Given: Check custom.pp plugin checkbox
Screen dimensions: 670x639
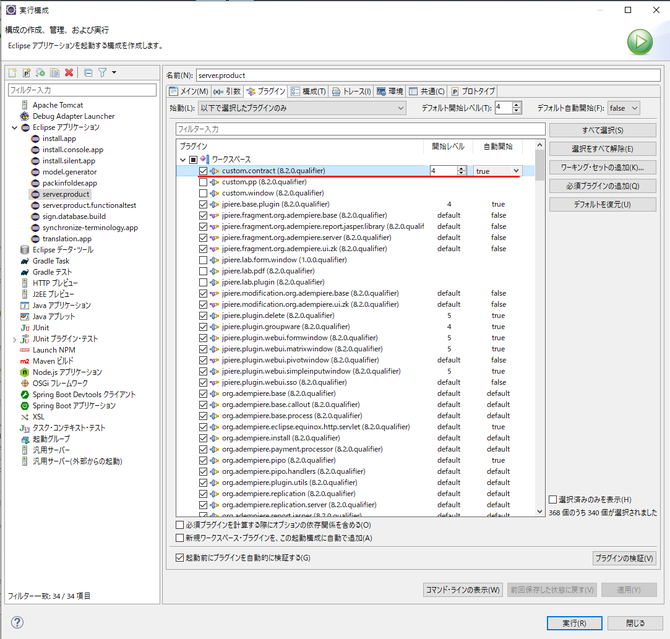Looking at the screenshot, I should pos(203,182).
